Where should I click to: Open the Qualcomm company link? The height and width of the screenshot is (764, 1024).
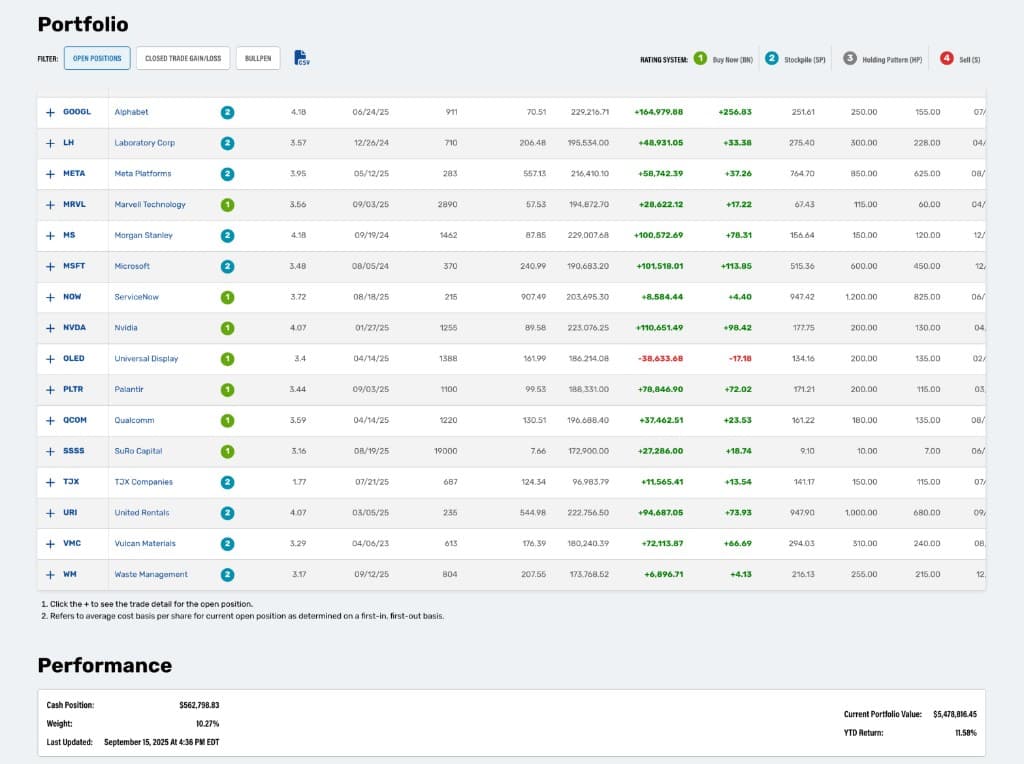click(134, 421)
